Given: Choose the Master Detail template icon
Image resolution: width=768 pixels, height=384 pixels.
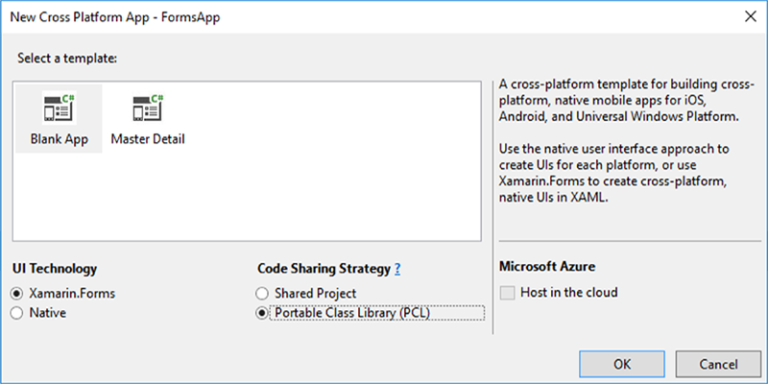Looking at the screenshot, I should click(x=148, y=107).
